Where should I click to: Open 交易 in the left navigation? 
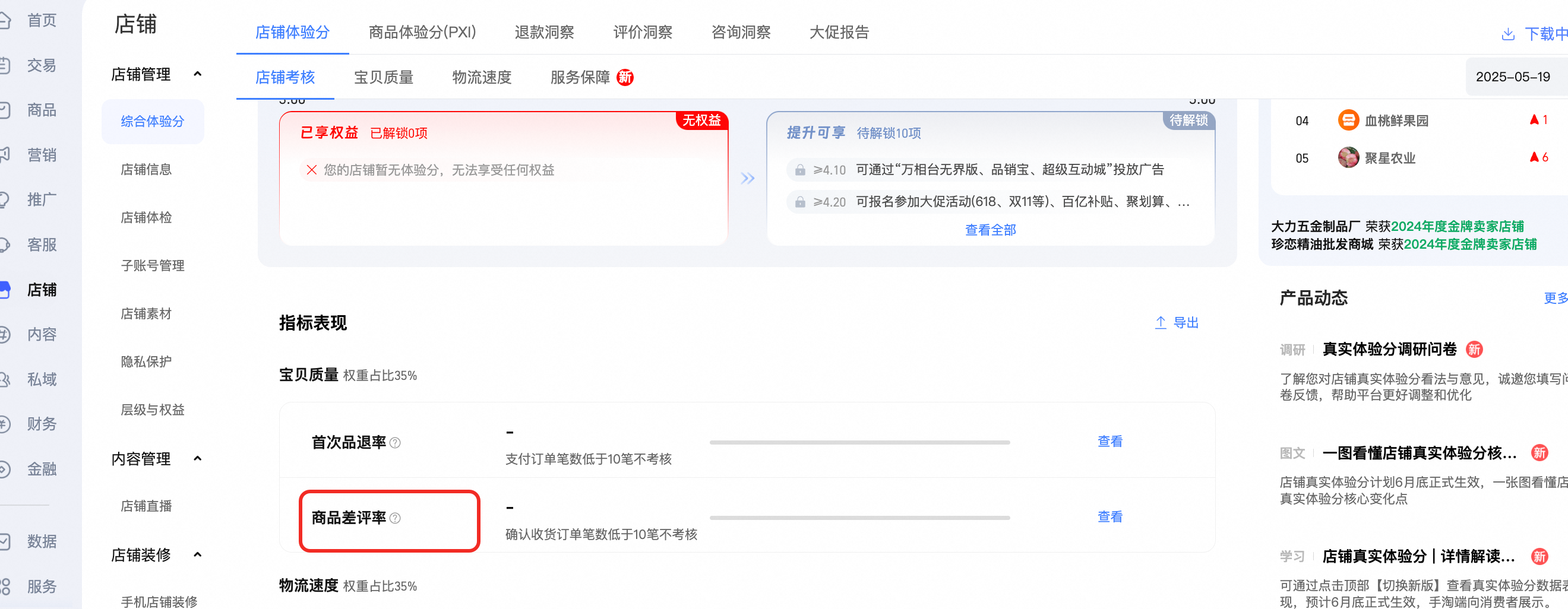click(x=42, y=66)
